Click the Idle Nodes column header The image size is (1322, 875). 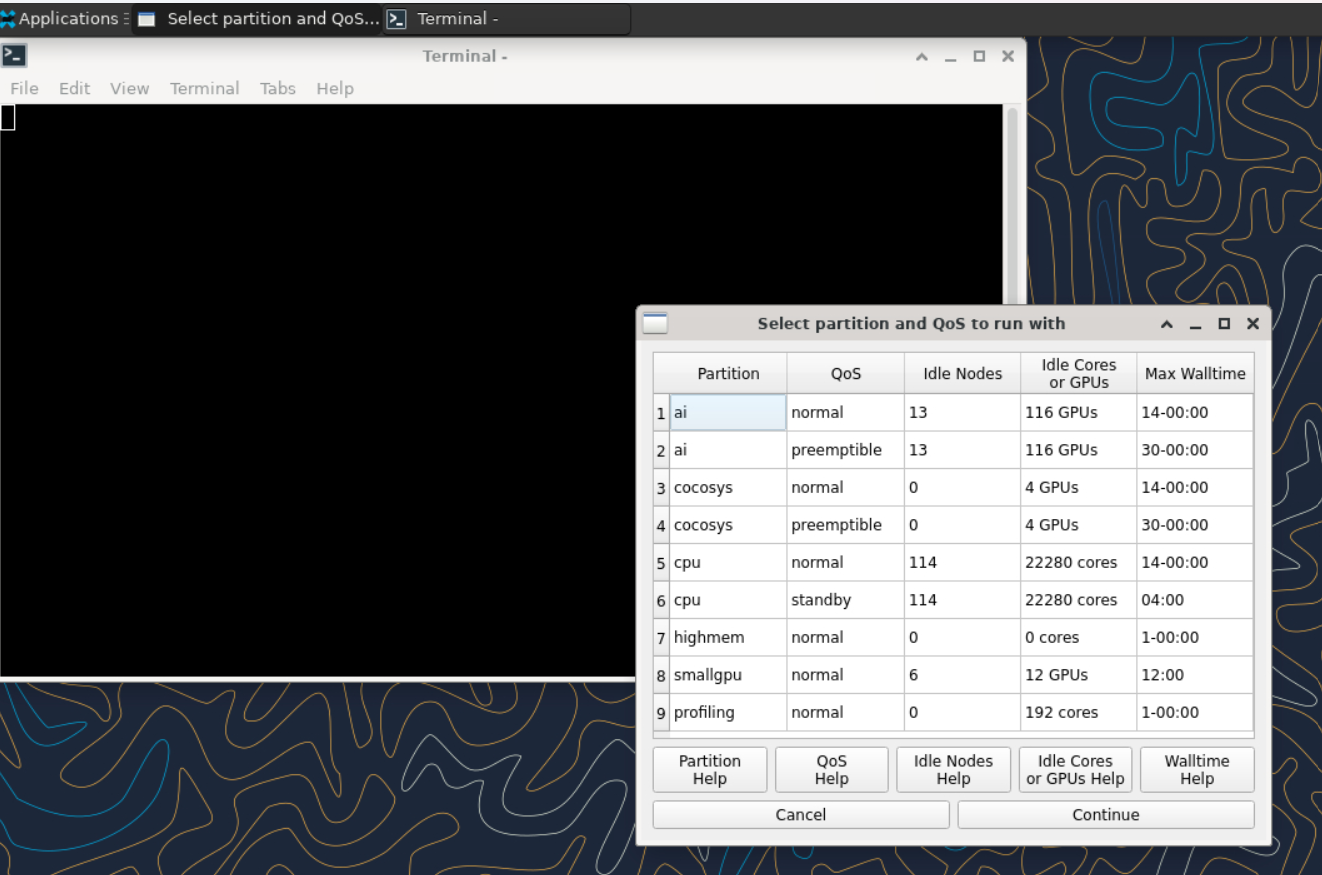[x=962, y=373]
